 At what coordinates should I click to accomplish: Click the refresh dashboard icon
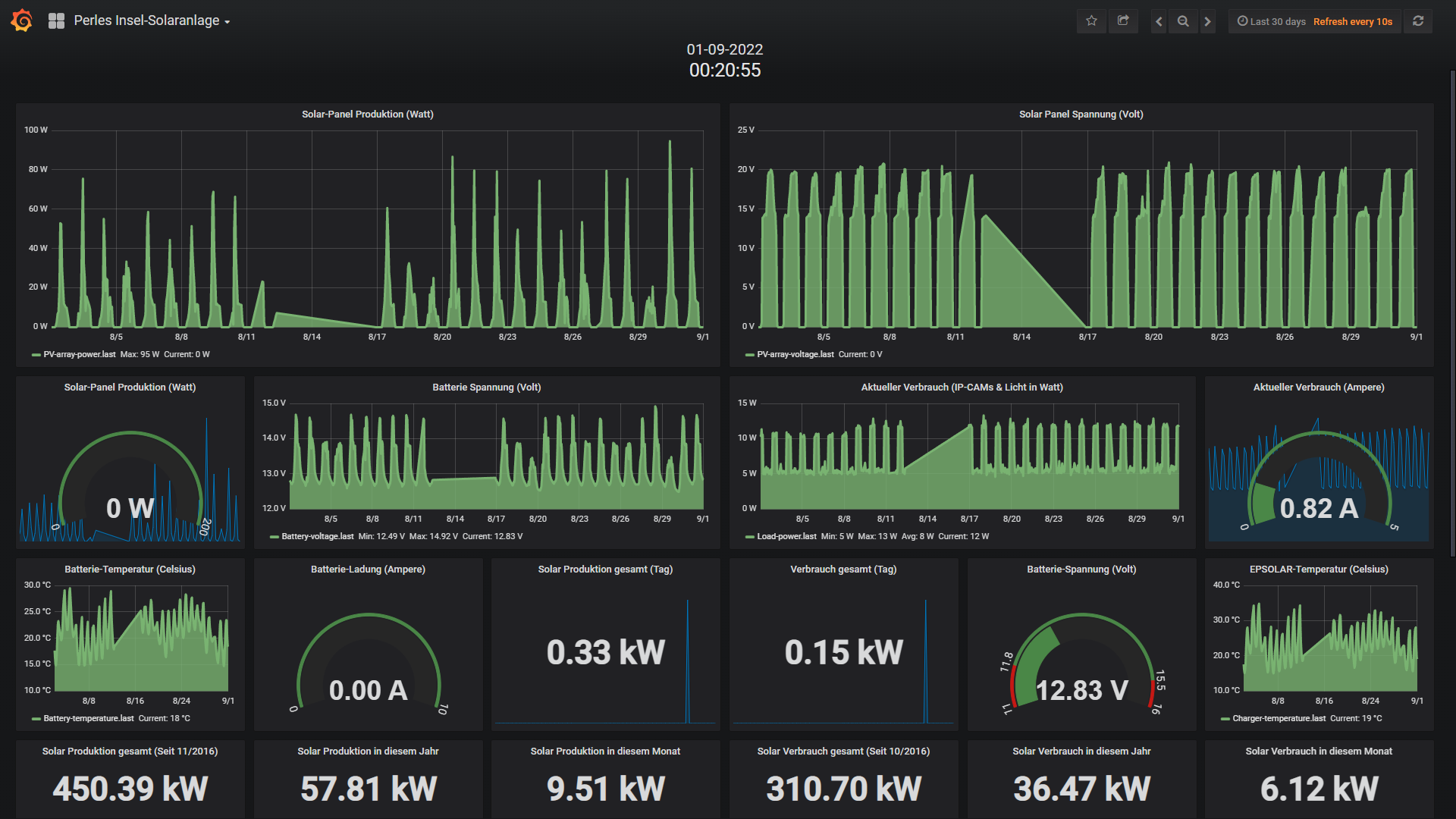coord(1418,21)
